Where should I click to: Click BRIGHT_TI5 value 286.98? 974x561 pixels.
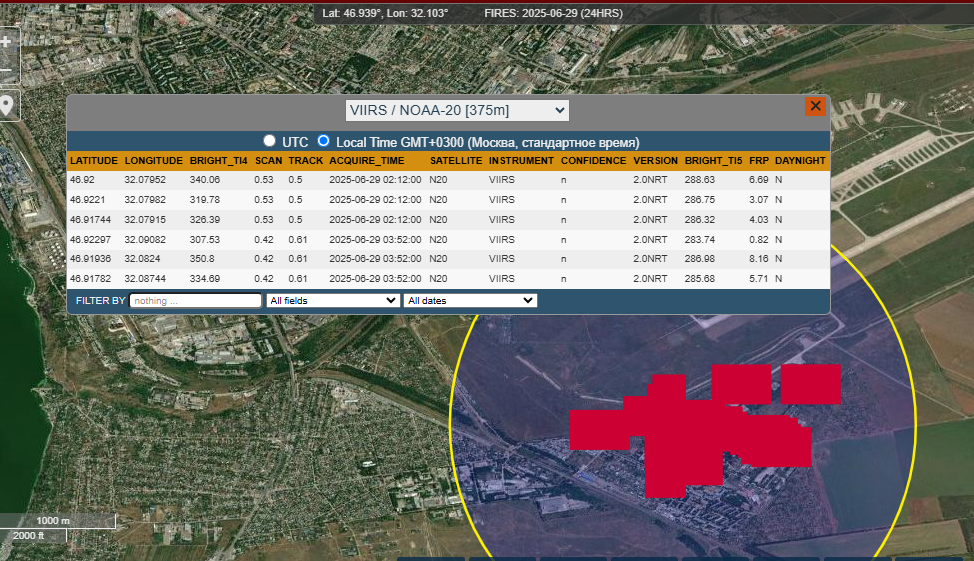pos(699,258)
